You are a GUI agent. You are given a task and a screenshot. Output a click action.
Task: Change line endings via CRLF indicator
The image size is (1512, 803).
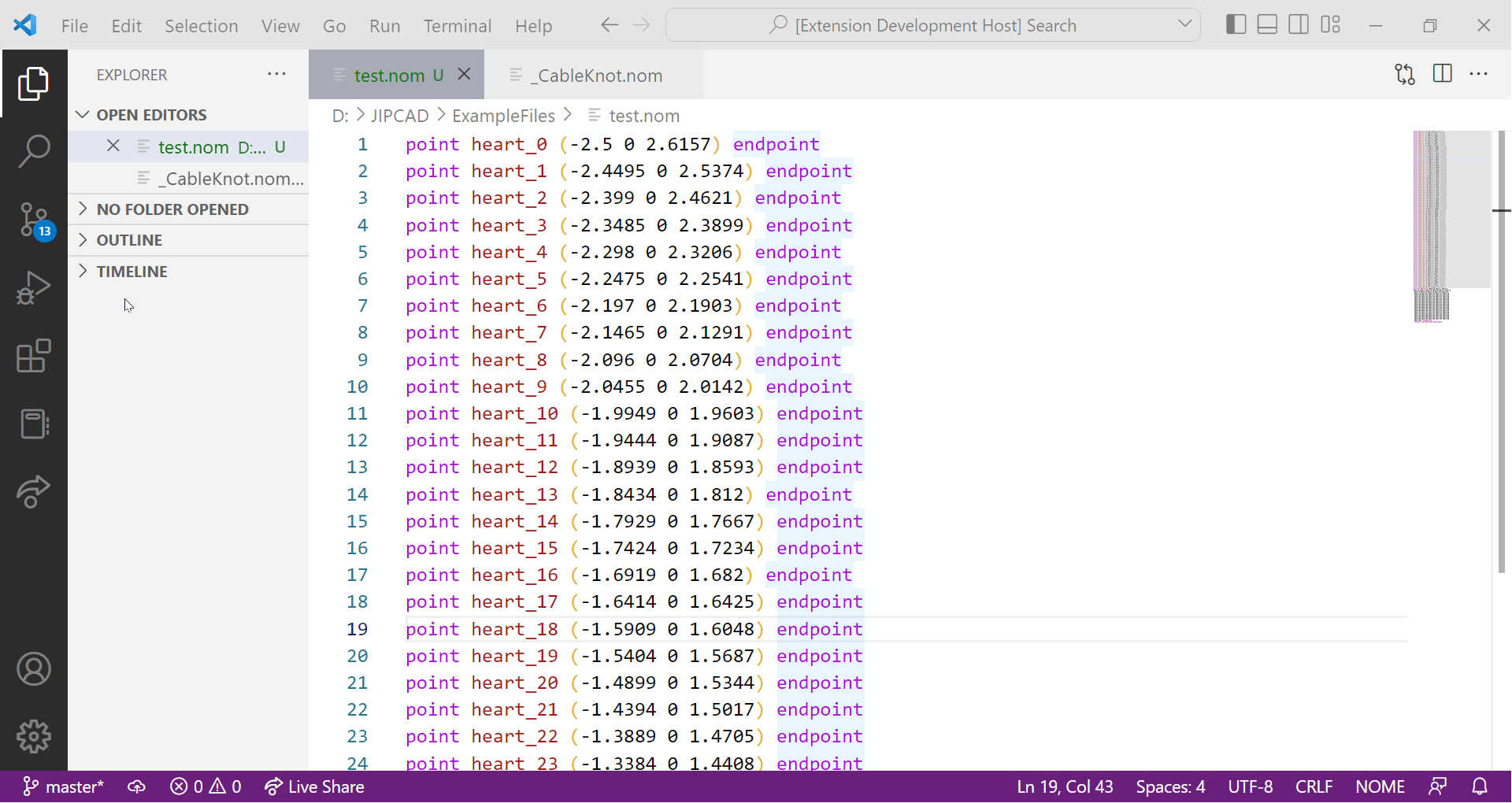click(1314, 786)
